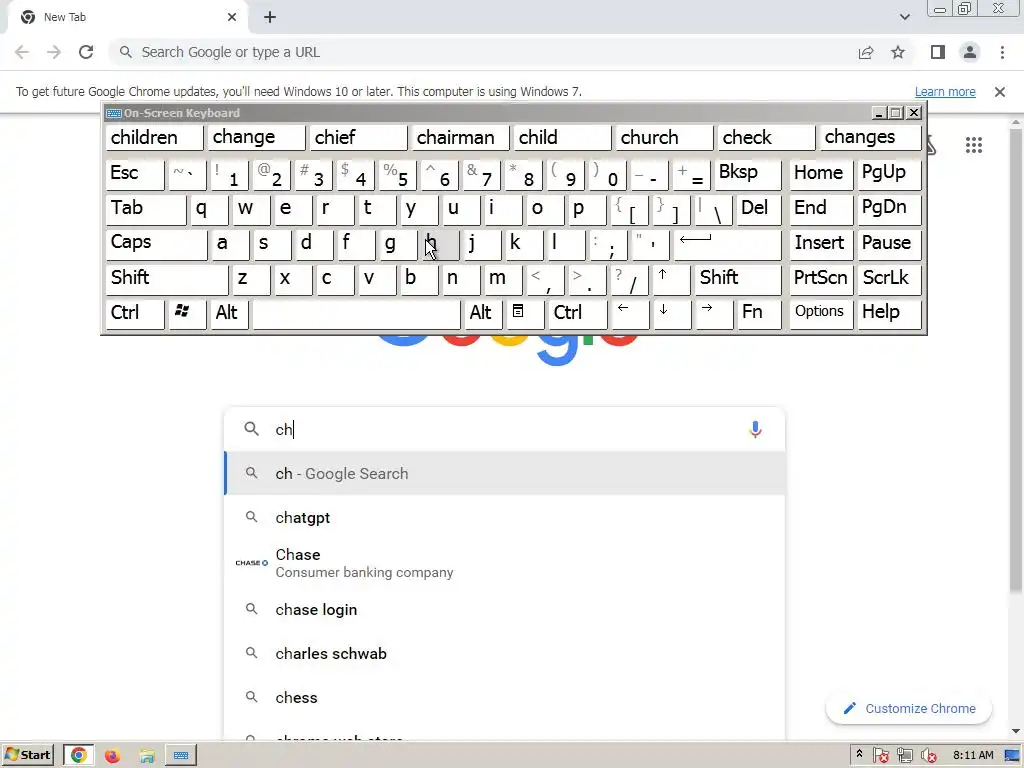Open the Google apps grid
The image size is (1024, 768).
tap(974, 145)
